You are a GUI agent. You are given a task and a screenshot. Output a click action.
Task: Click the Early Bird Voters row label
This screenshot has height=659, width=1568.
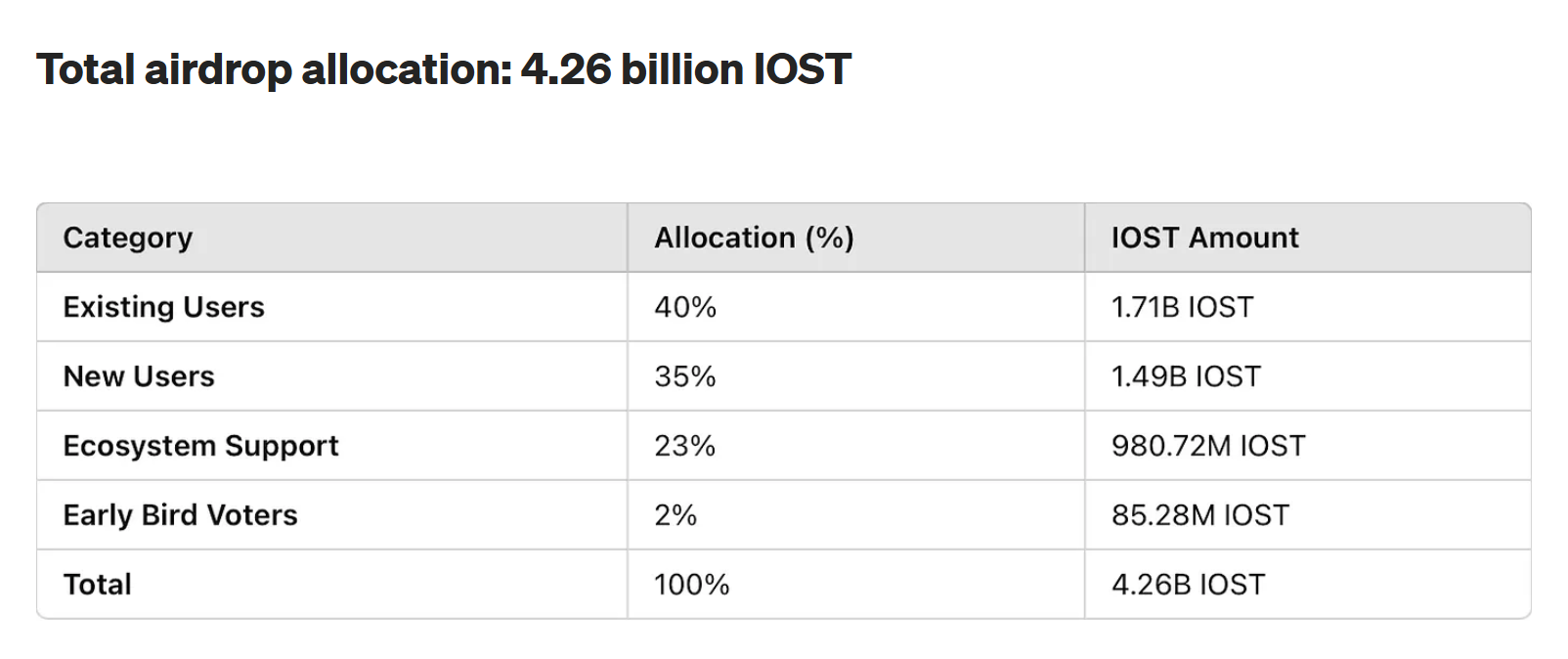tap(180, 515)
